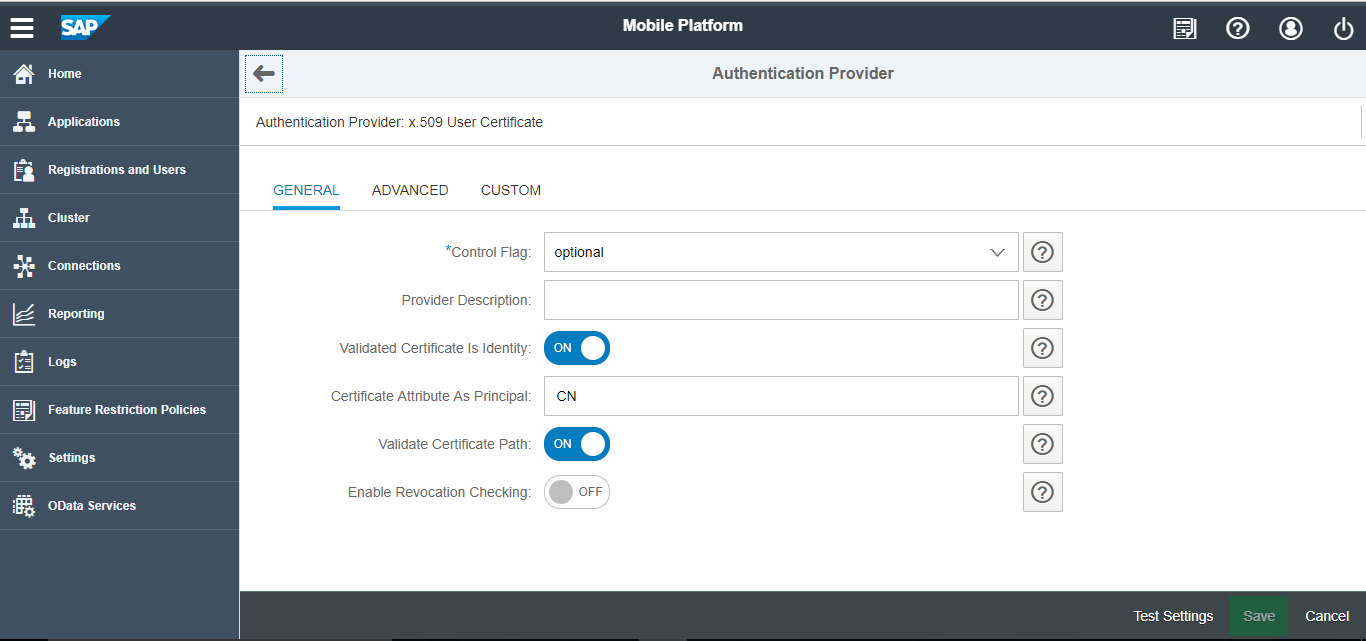Viewport: 1366px width, 641px height.
Task: Disable Validate Certificate Path
Action: pos(577,444)
